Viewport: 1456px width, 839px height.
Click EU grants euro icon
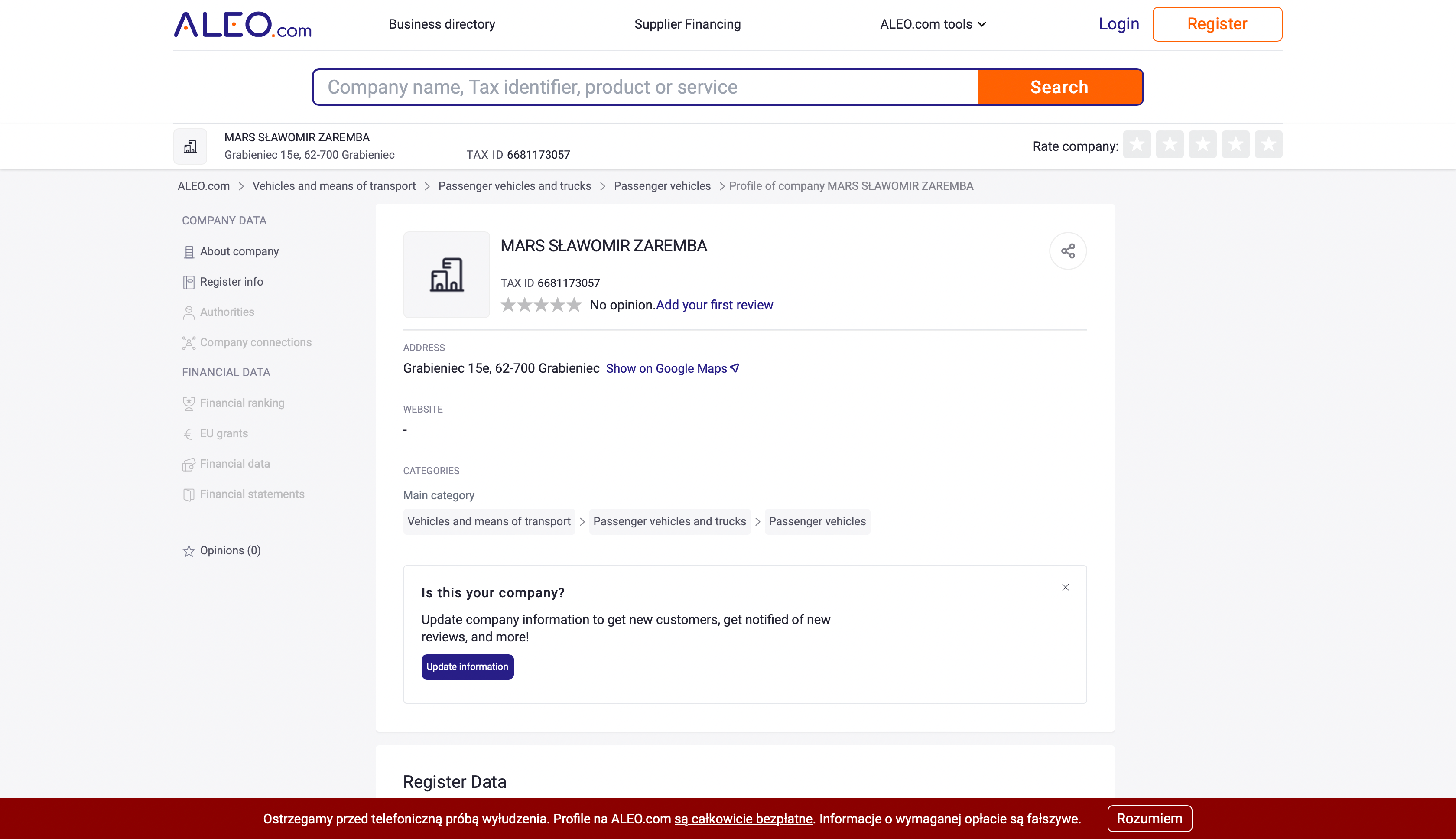coord(188,435)
